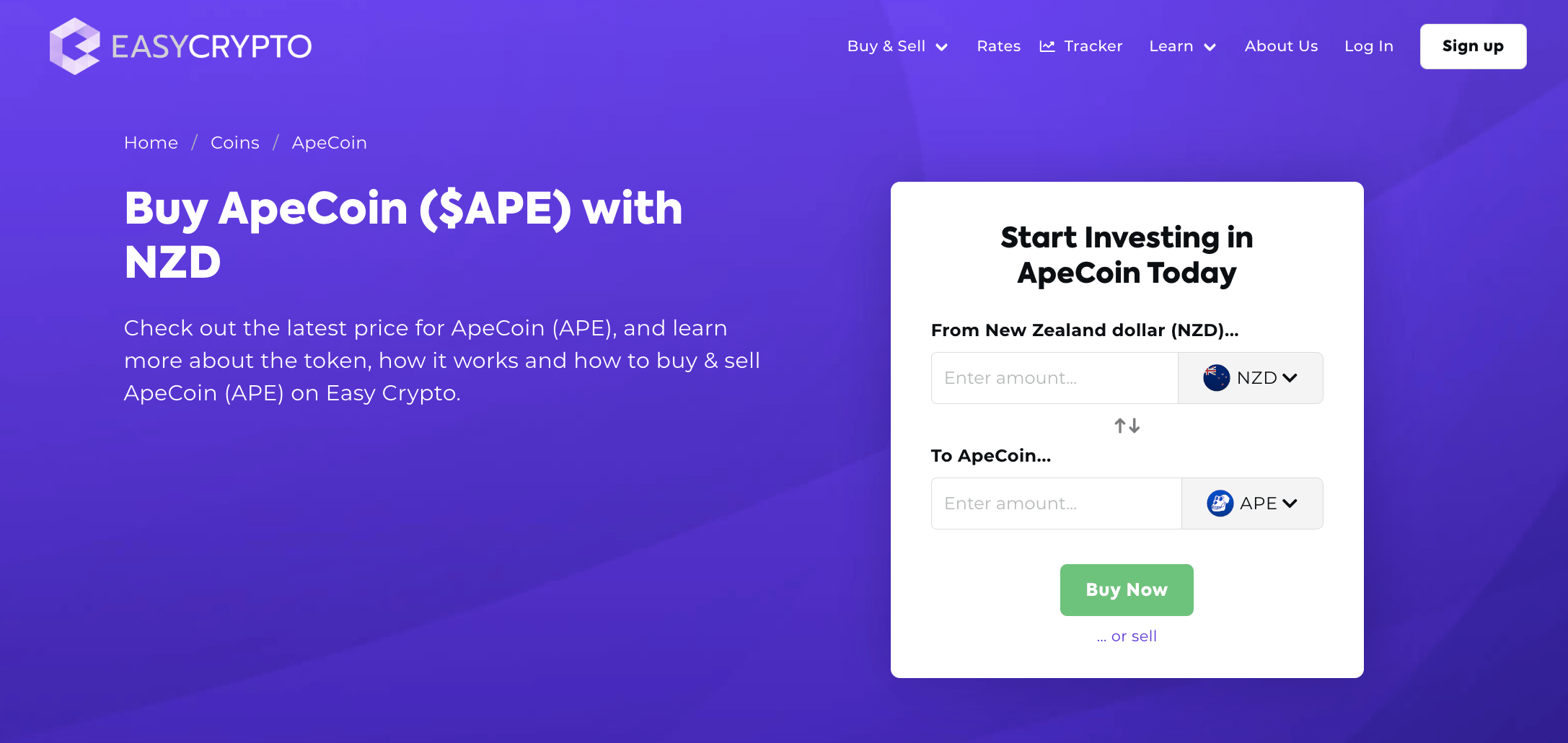This screenshot has height=743, width=1568.
Task: Focus the NZD amount input field
Action: [1054, 378]
